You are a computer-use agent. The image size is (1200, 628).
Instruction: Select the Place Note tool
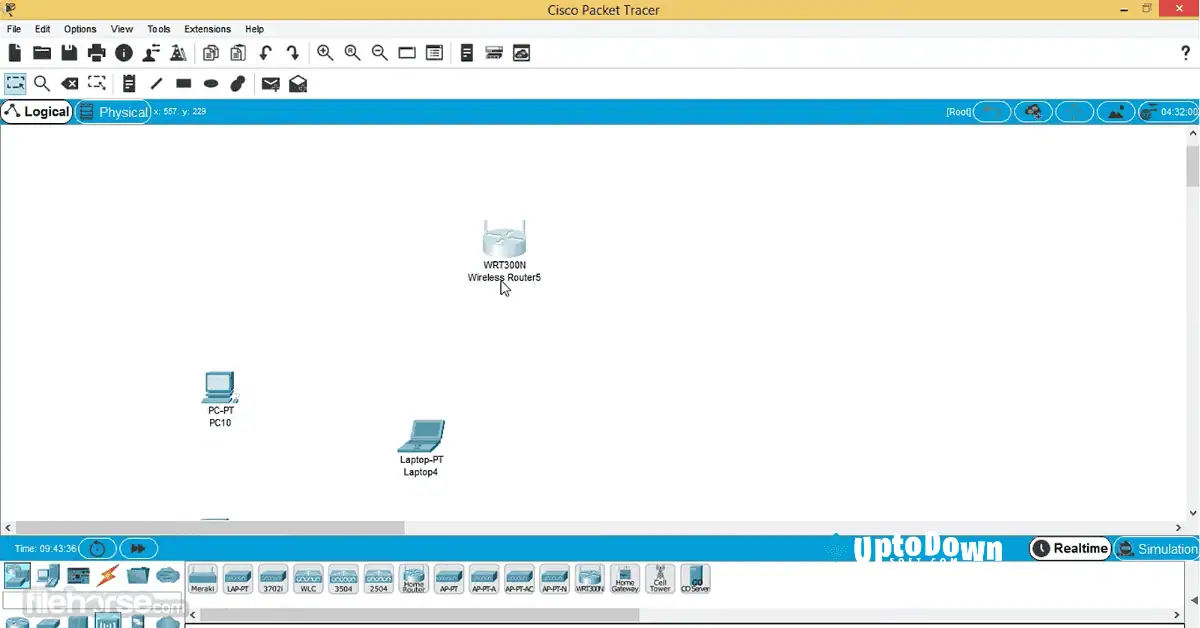129,84
